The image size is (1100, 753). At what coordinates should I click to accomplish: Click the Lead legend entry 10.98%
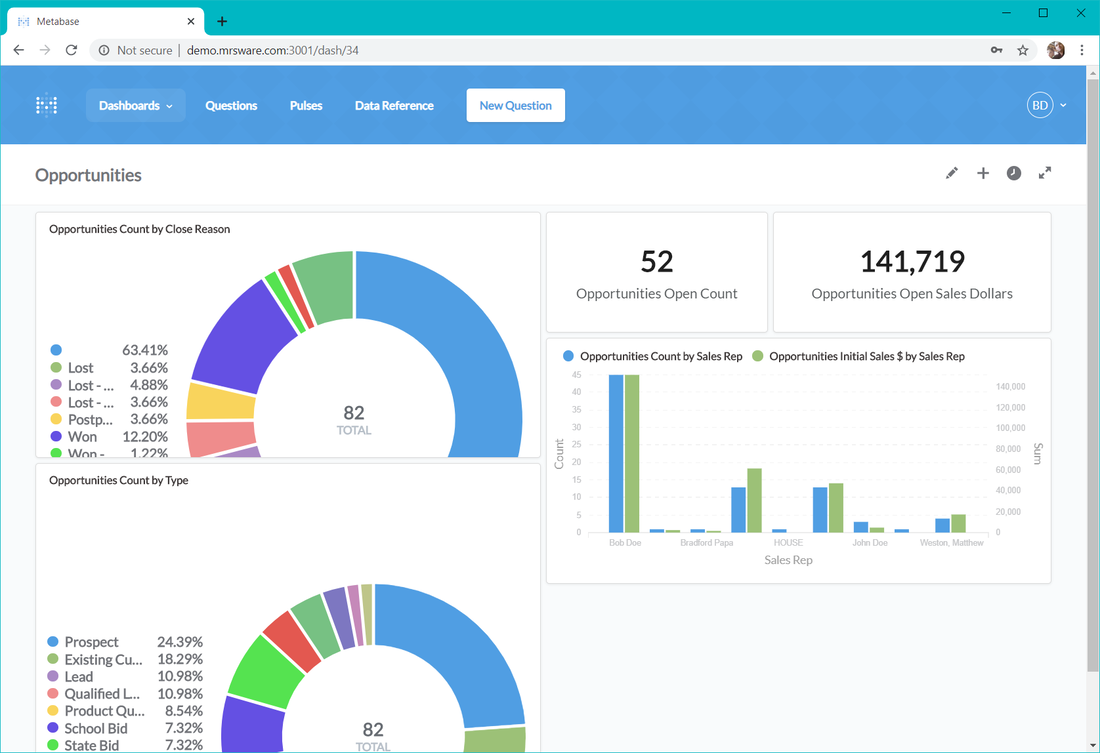coord(125,677)
